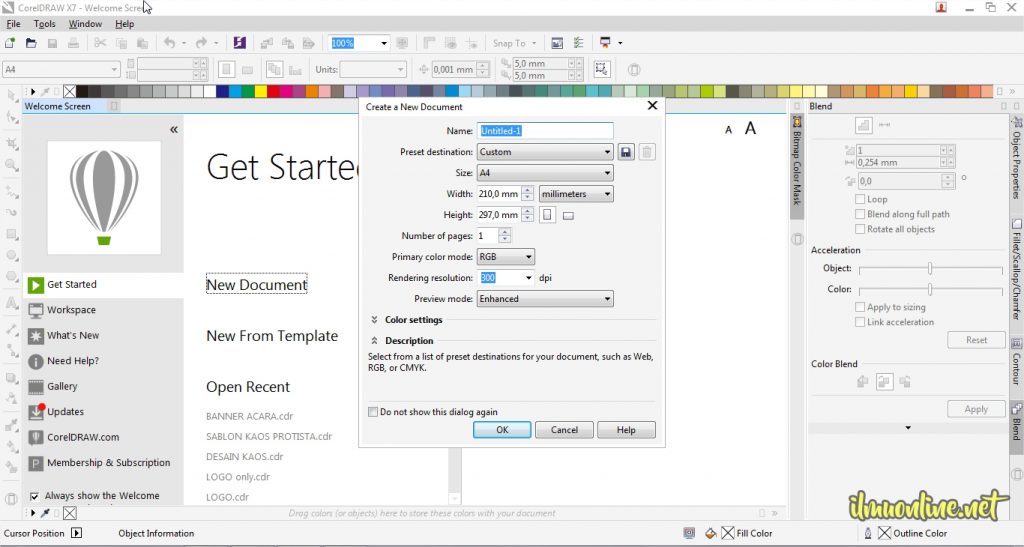Click the Open folder toolbar icon

tap(31, 43)
